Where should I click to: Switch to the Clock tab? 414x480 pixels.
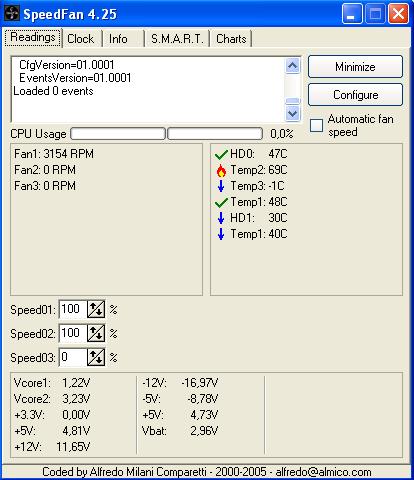click(81, 39)
